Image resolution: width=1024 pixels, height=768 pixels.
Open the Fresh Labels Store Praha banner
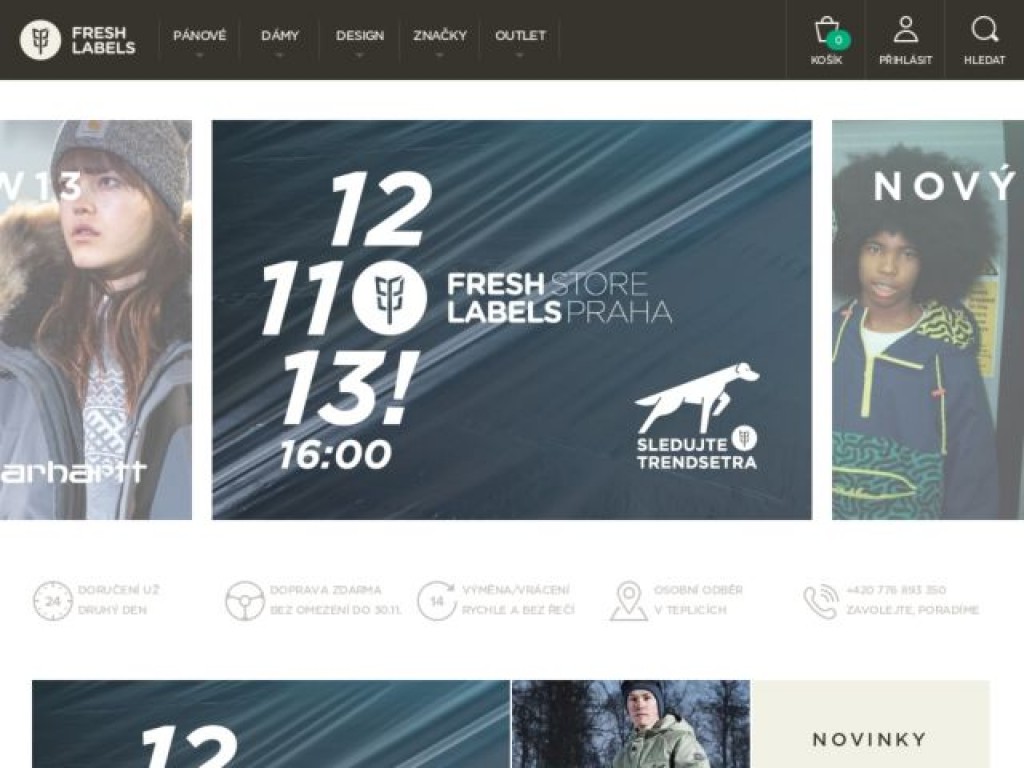coord(512,320)
